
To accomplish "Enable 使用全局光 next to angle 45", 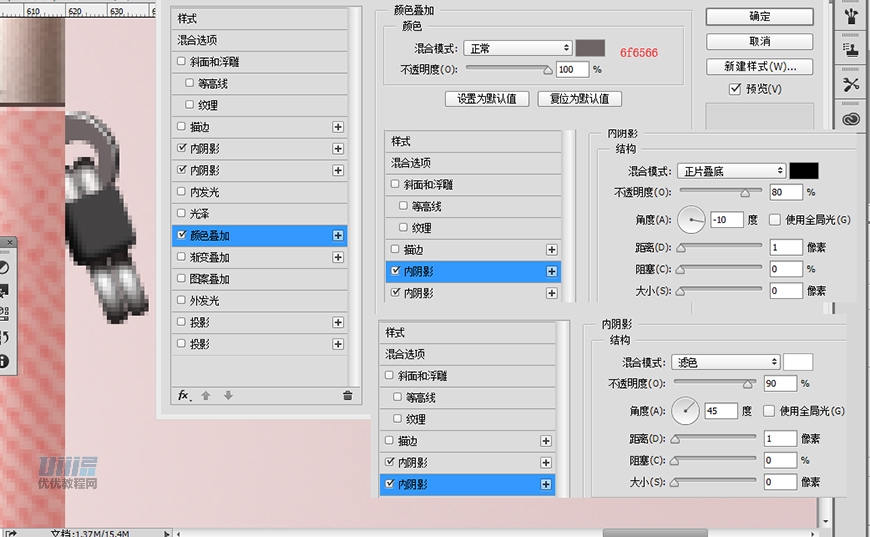I will pos(768,411).
